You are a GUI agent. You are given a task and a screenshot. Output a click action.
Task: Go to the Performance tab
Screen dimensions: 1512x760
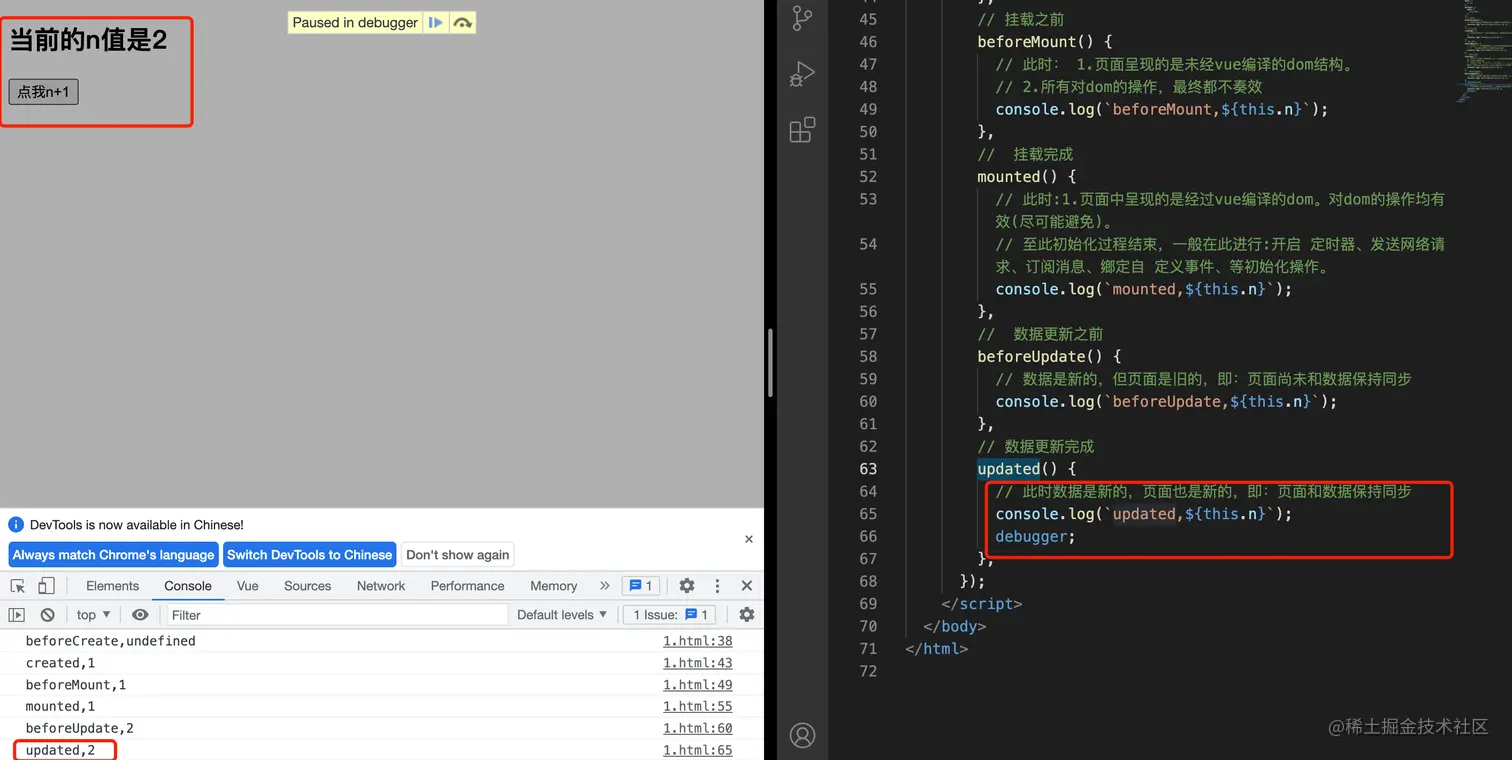pyautogui.click(x=468, y=586)
